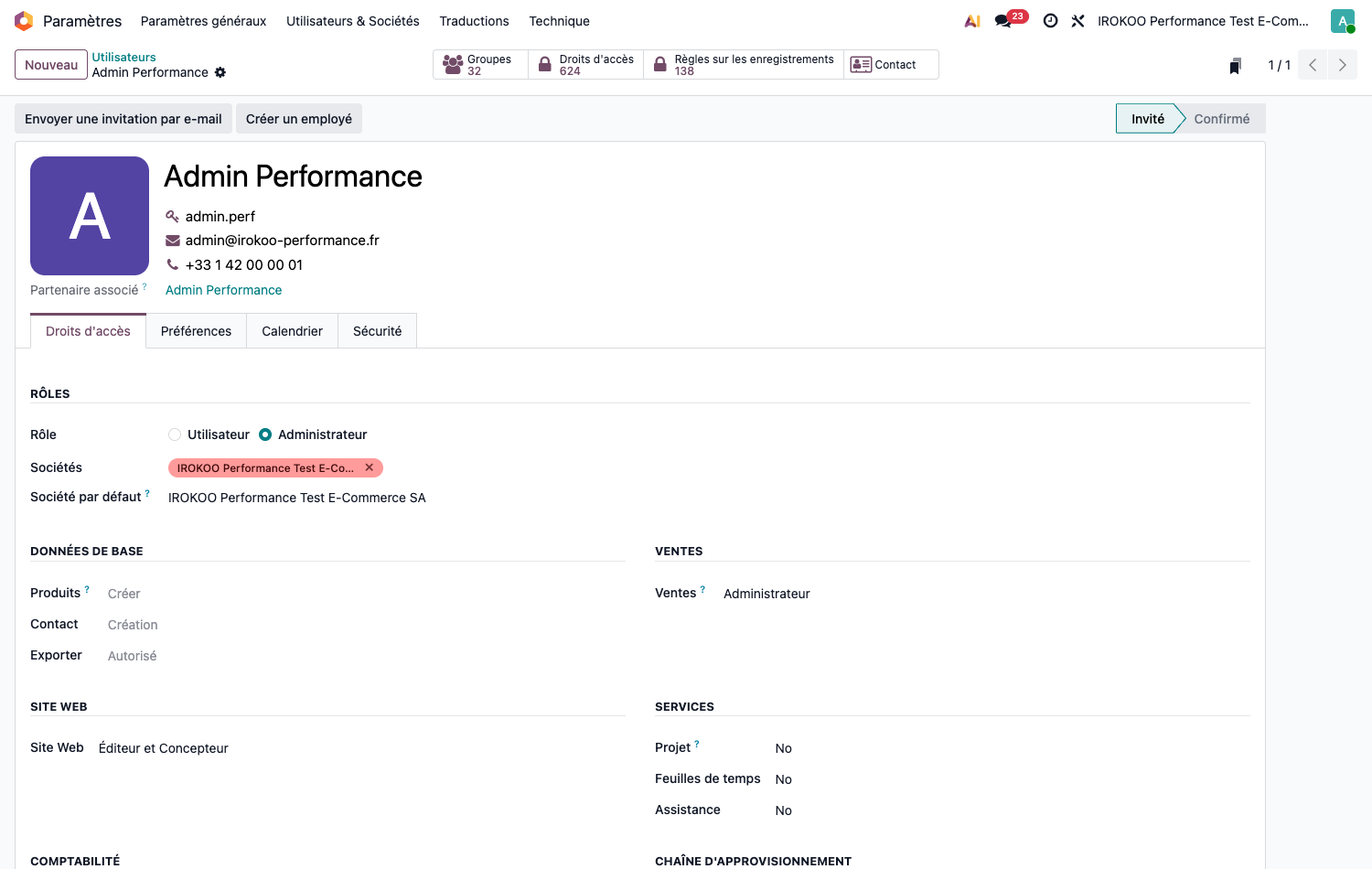Open the Feuilles de temps dropdown
The height and width of the screenshot is (869, 1372).
pos(1012,779)
